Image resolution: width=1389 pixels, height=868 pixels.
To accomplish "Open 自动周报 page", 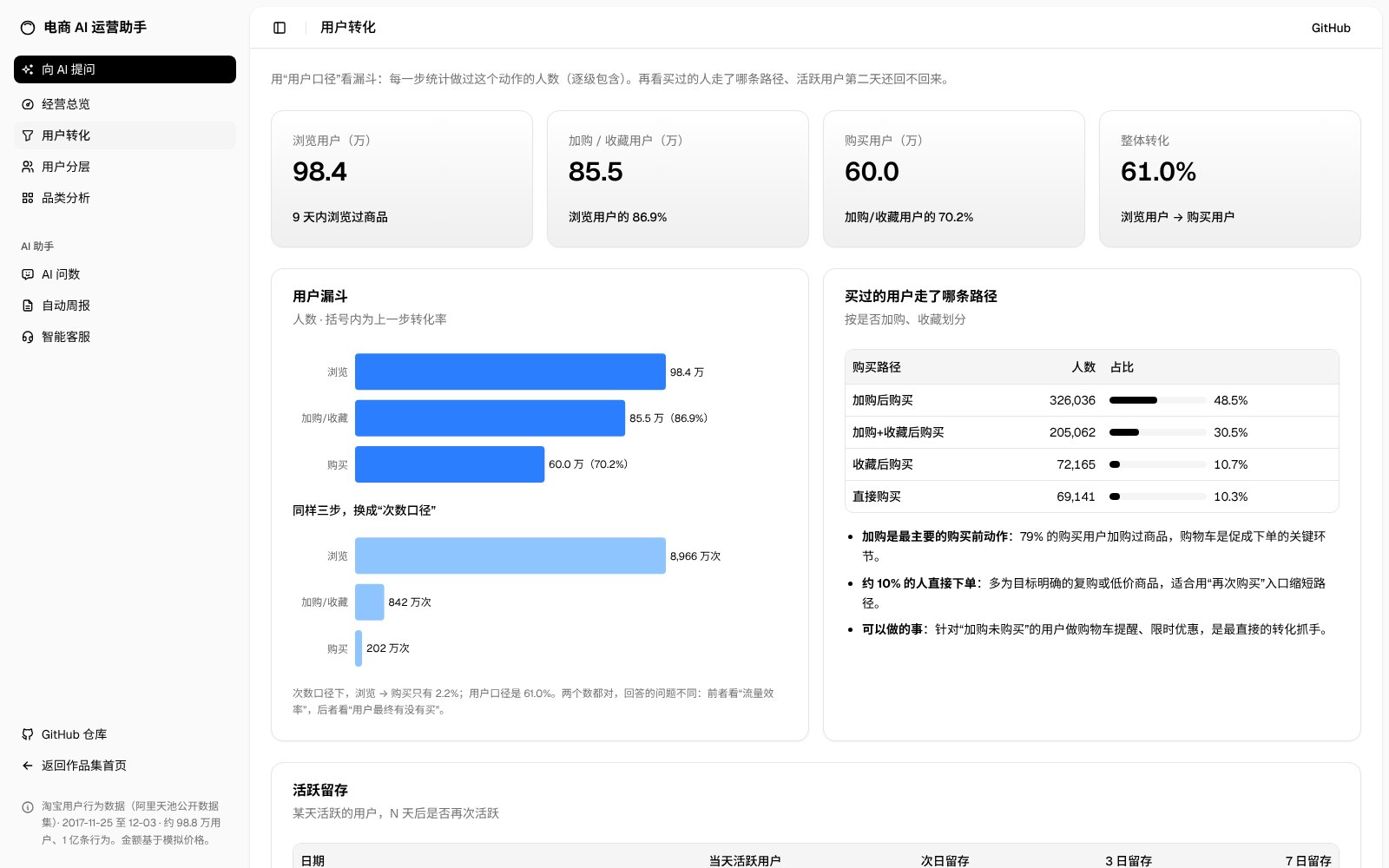I will tap(125, 306).
